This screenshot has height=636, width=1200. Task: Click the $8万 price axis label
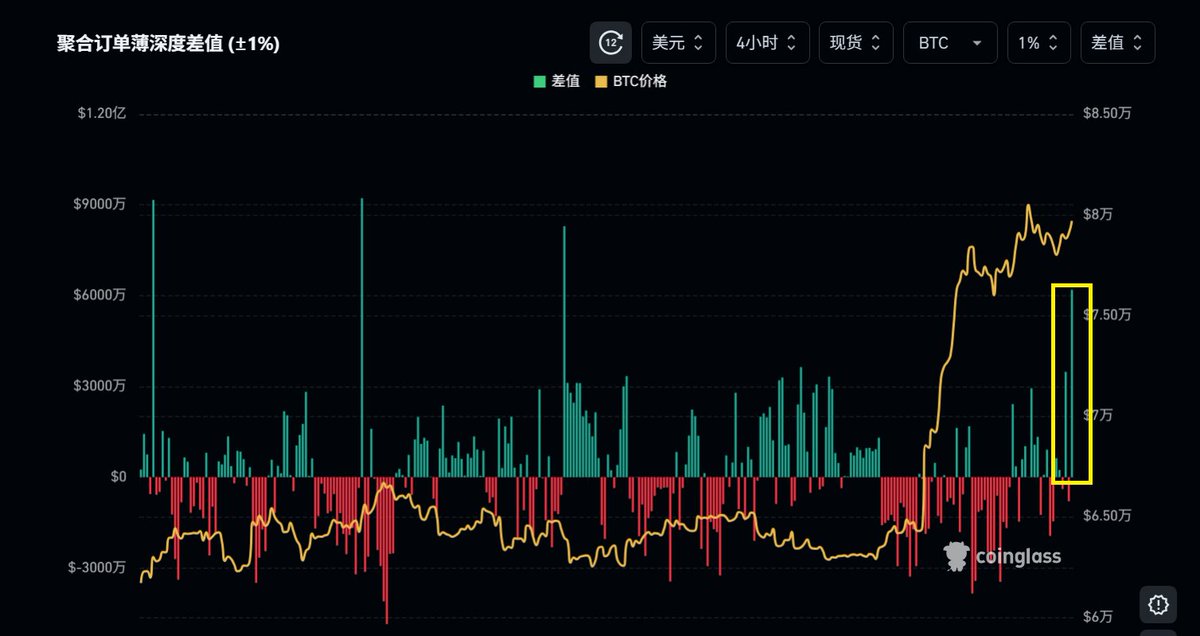pos(1098,214)
